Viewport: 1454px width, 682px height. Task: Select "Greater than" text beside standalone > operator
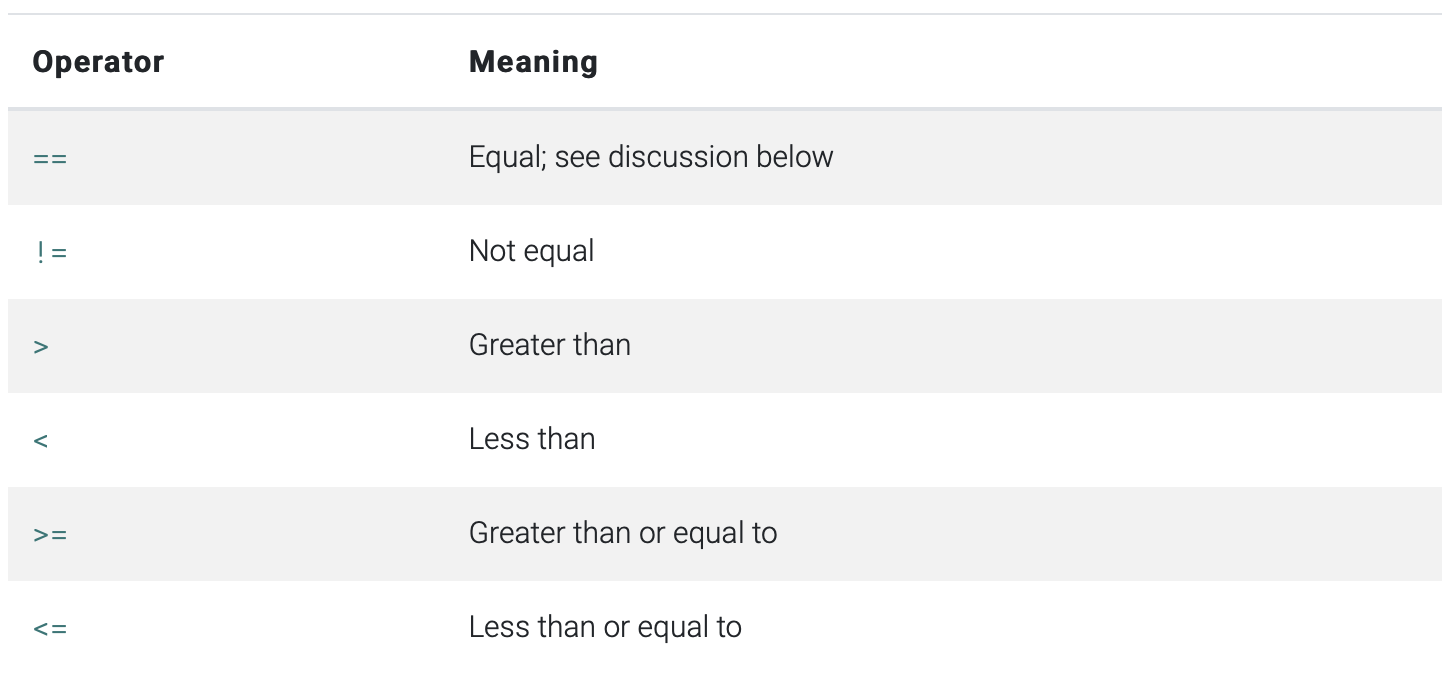pos(549,345)
